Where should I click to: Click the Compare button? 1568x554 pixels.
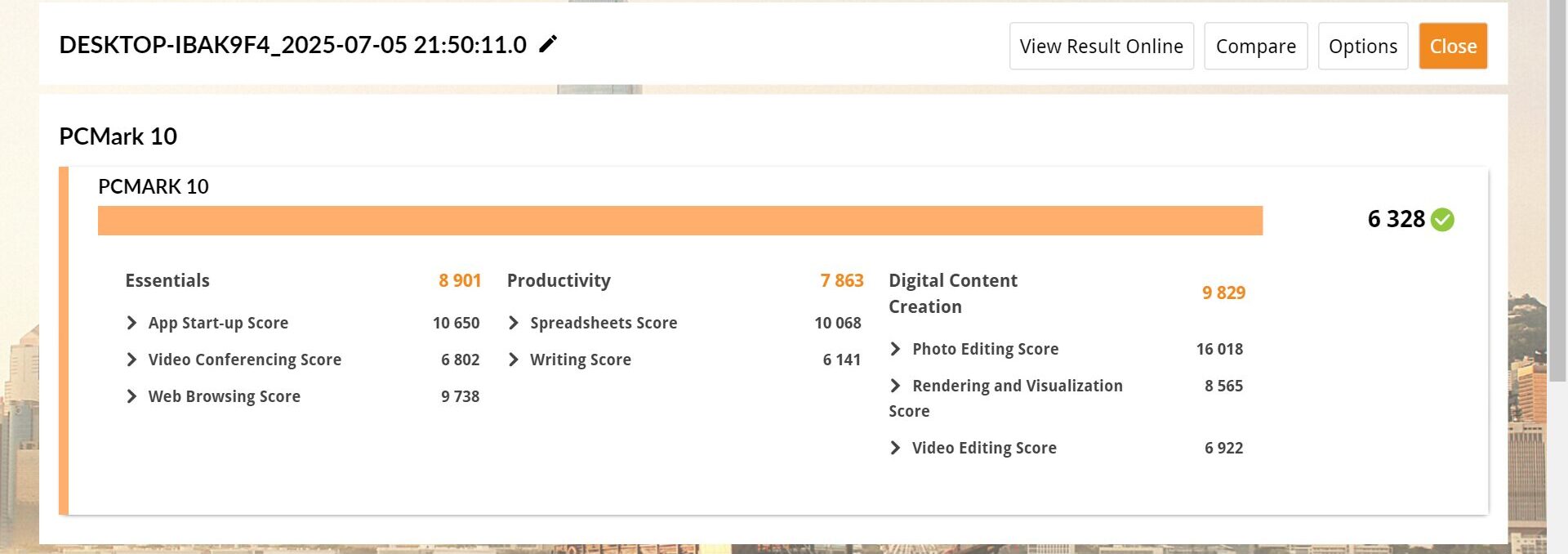point(1256,47)
